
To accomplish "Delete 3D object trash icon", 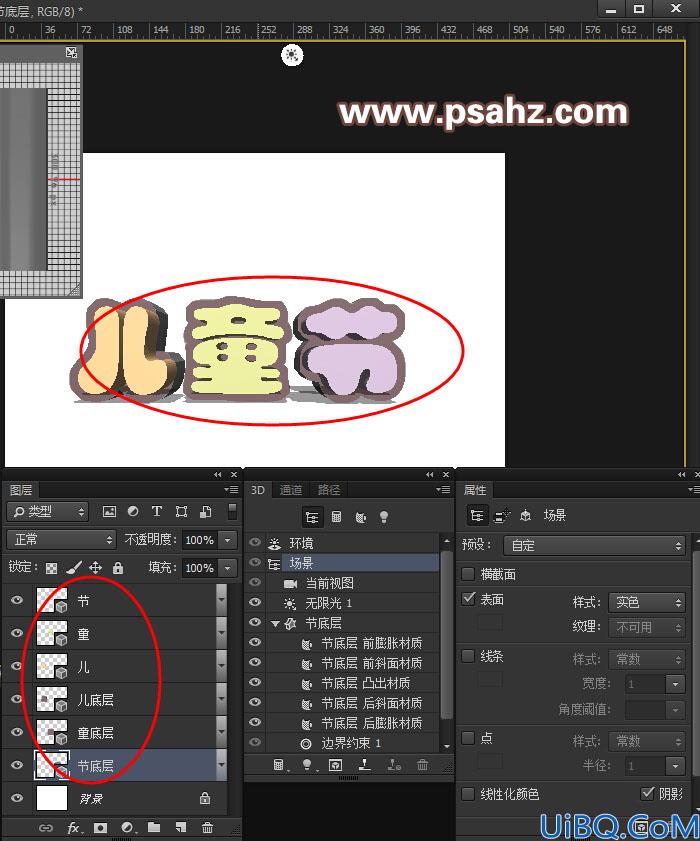I will click(423, 765).
